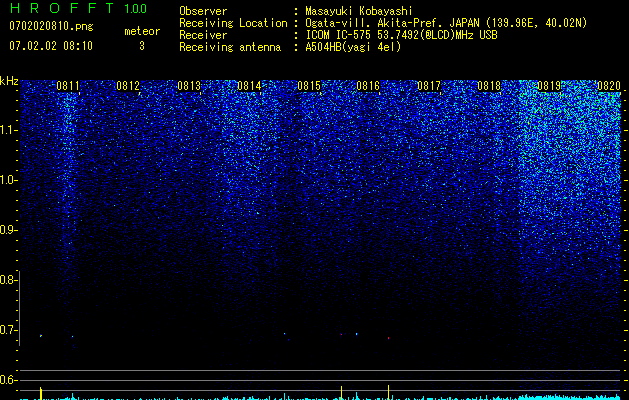Click the HROFFT 1.0.0 title text
This screenshot has height=400, width=629.
(78, 8)
